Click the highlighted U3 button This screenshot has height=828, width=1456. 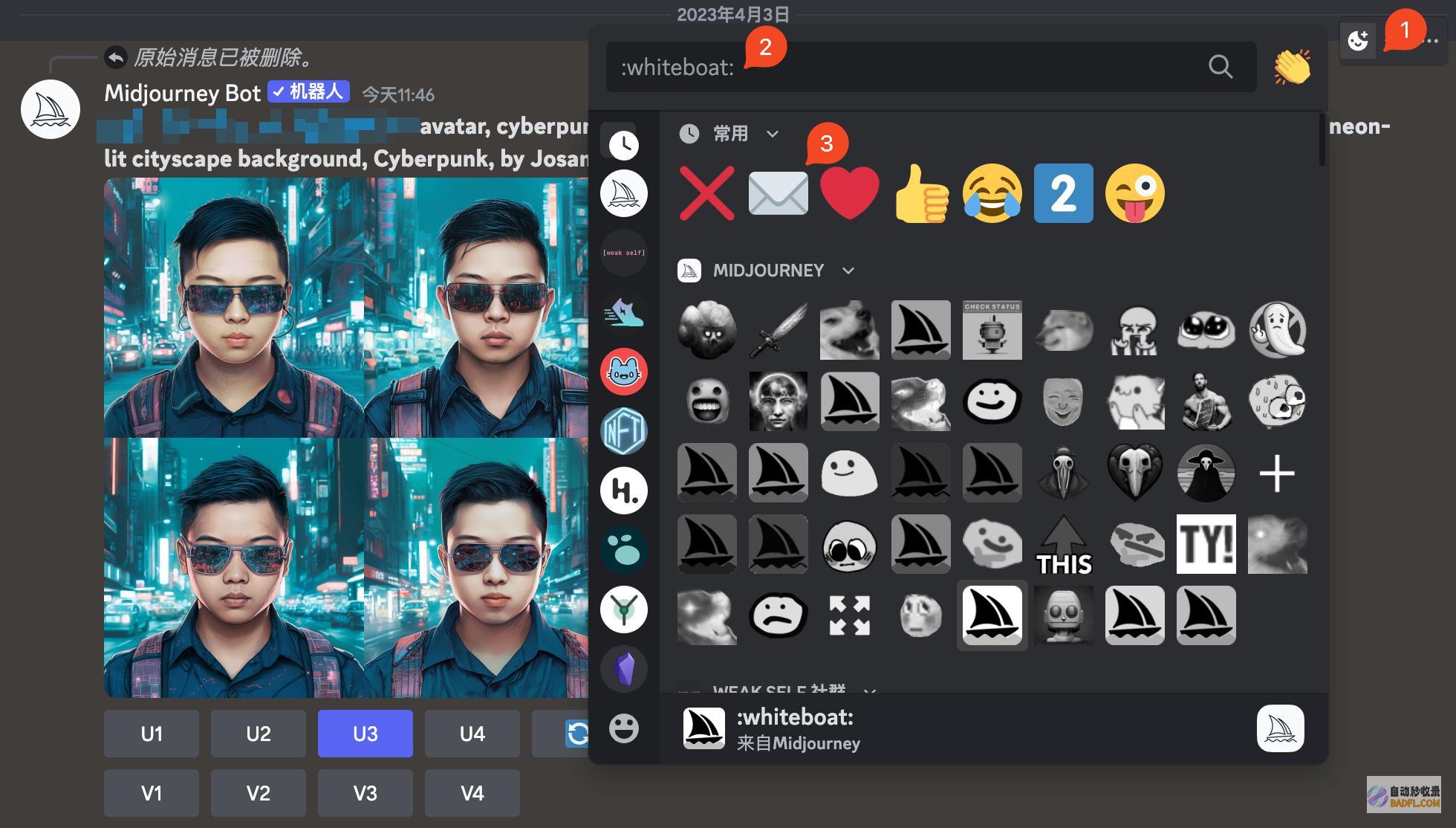[x=365, y=734]
